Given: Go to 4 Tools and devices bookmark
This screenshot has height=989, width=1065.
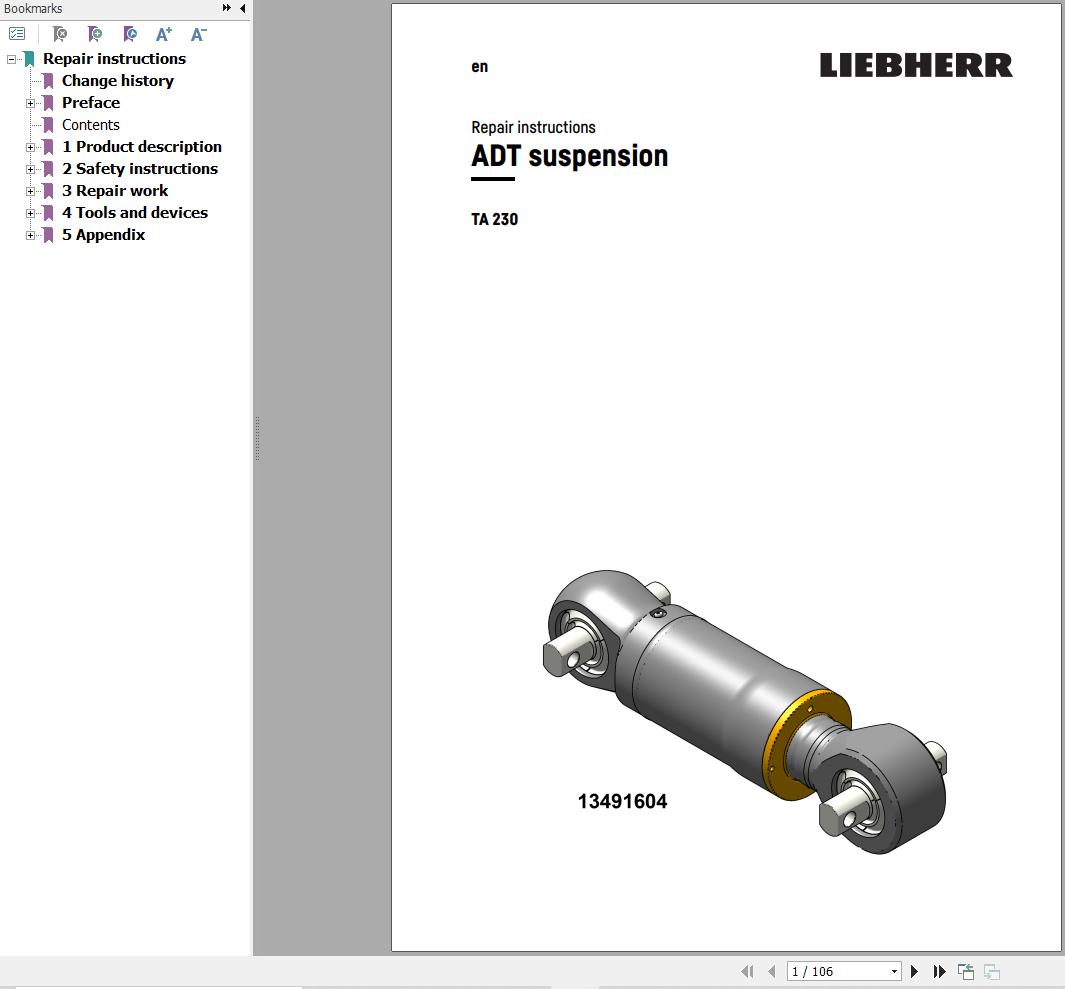Looking at the screenshot, I should (134, 213).
